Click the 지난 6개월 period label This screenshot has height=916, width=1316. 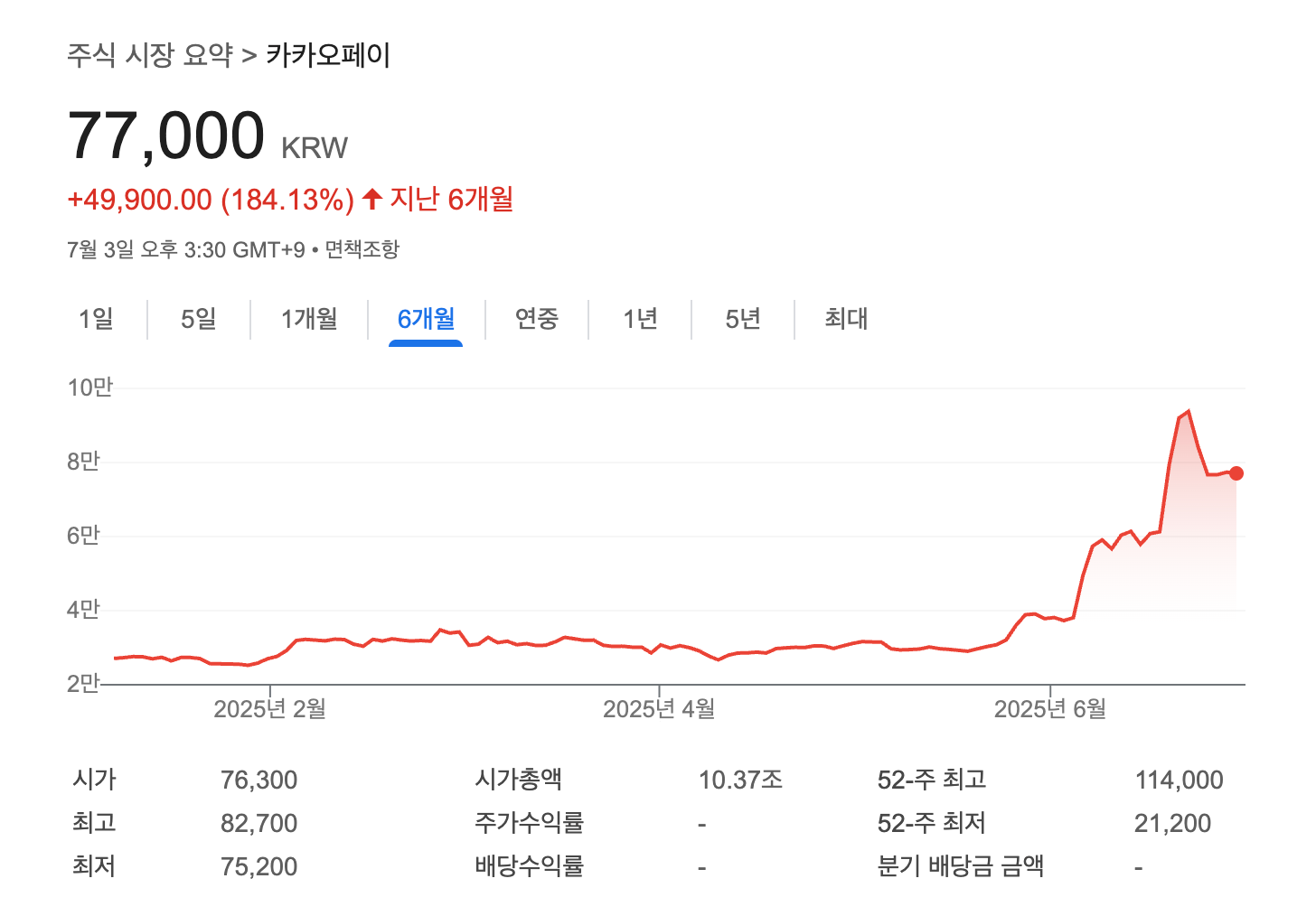click(x=452, y=199)
